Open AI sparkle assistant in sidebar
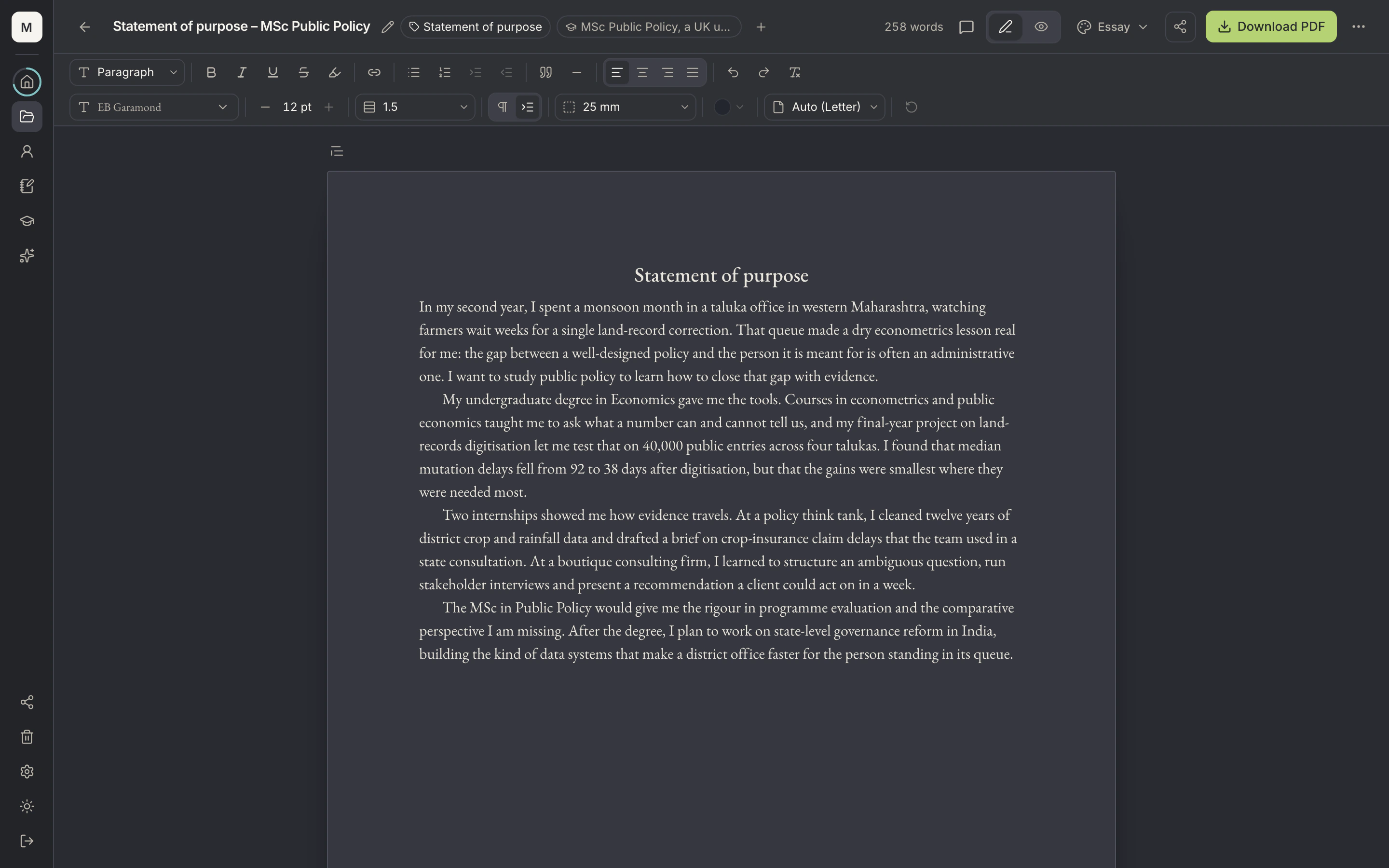 27,256
